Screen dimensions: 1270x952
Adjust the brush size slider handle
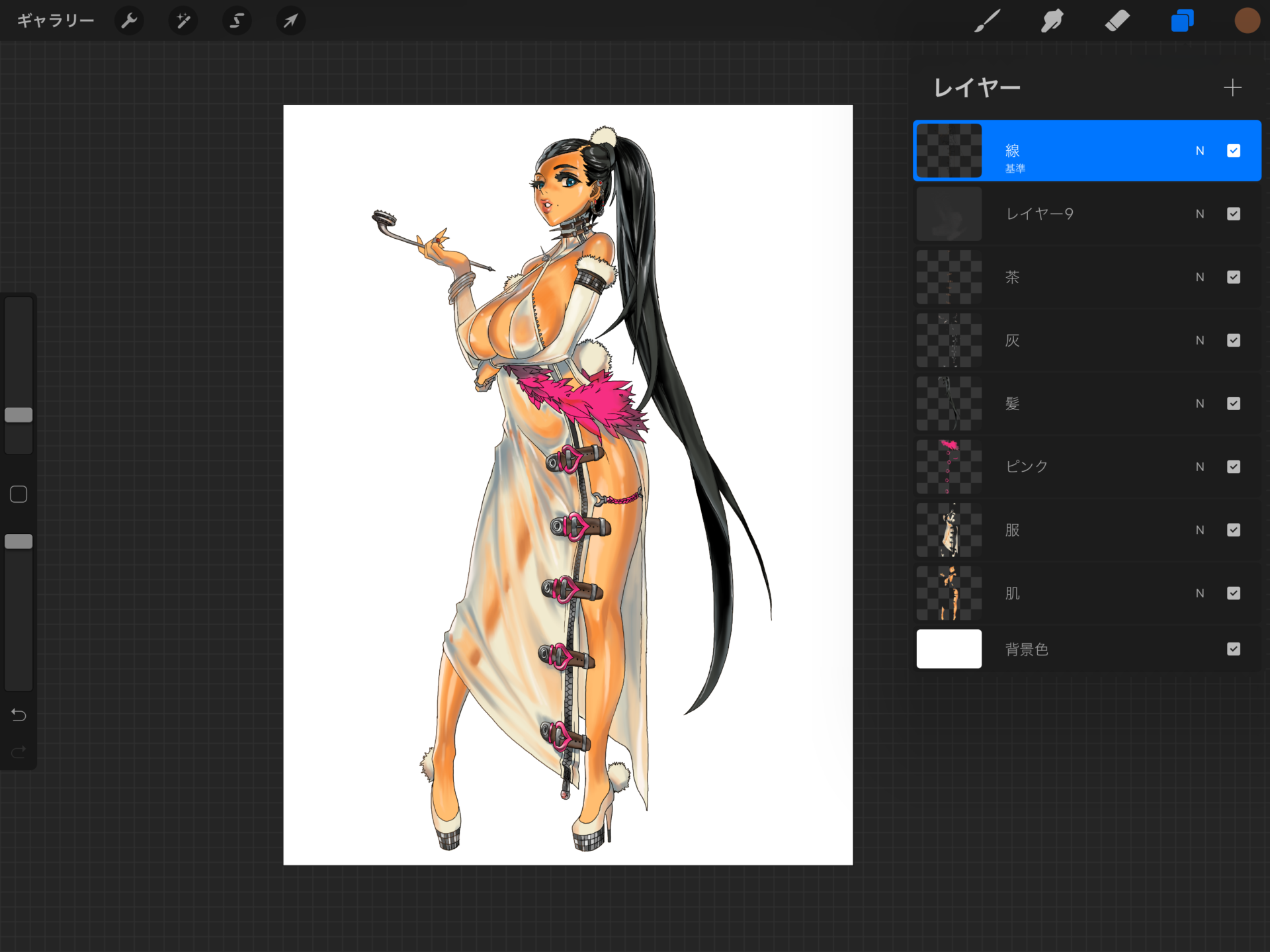click(19, 415)
